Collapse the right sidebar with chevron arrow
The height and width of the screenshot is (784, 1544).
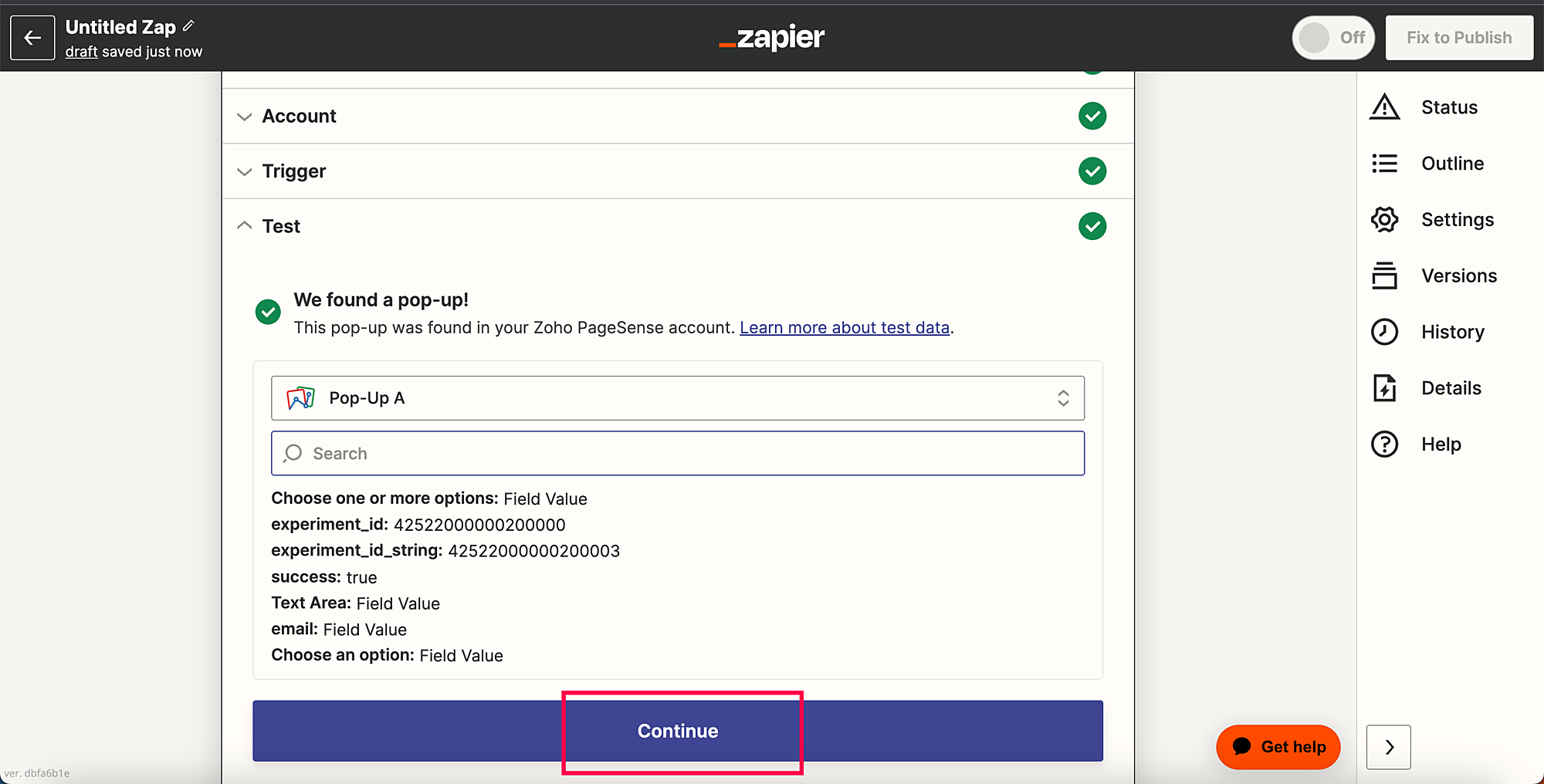1388,747
